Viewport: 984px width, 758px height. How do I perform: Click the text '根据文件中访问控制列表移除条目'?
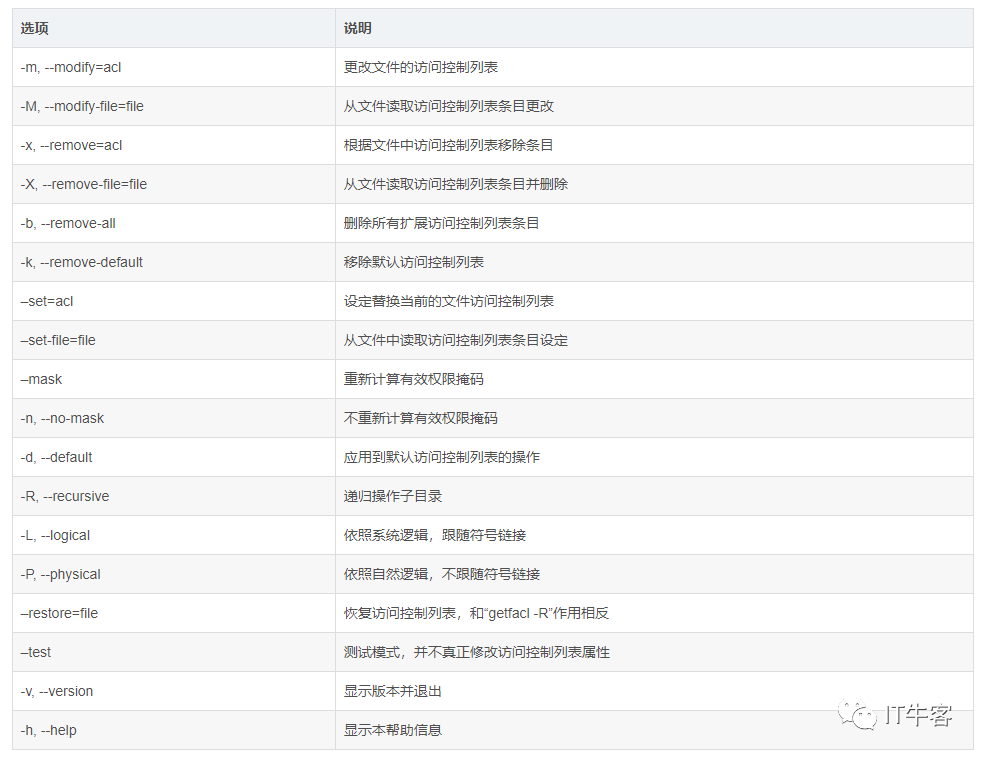[449, 145]
